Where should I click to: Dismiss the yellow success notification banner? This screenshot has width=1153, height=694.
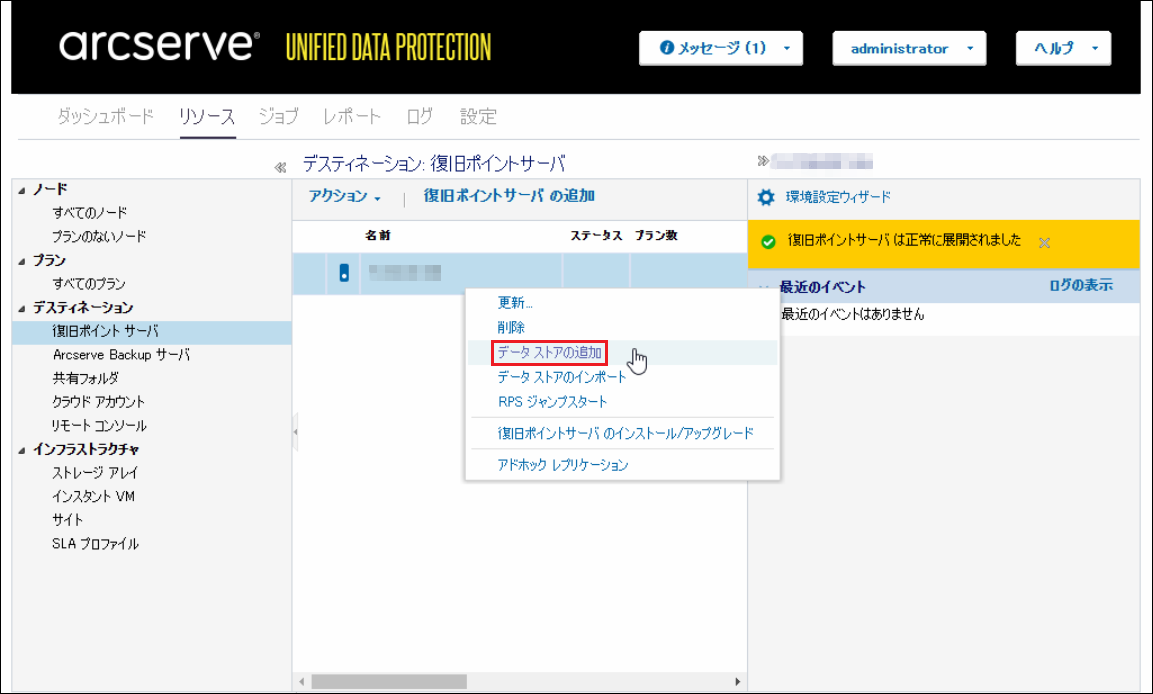pyautogui.click(x=1044, y=242)
